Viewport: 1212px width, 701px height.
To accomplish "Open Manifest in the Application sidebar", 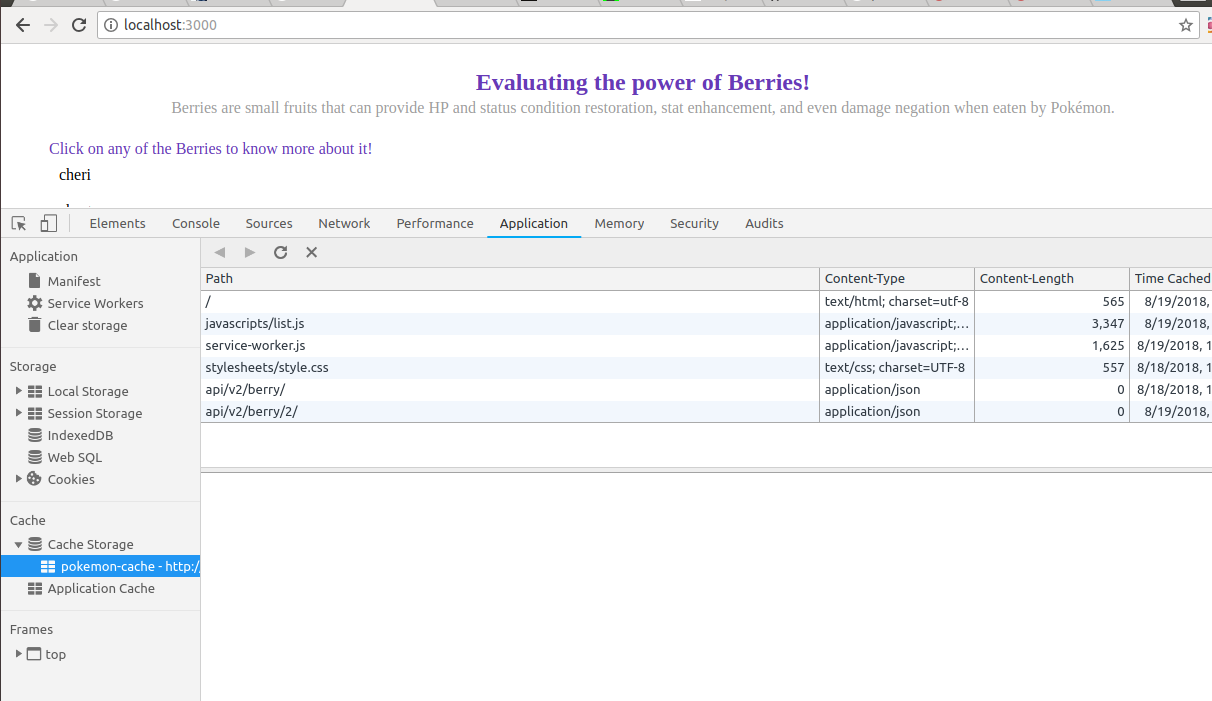I will (x=74, y=282).
